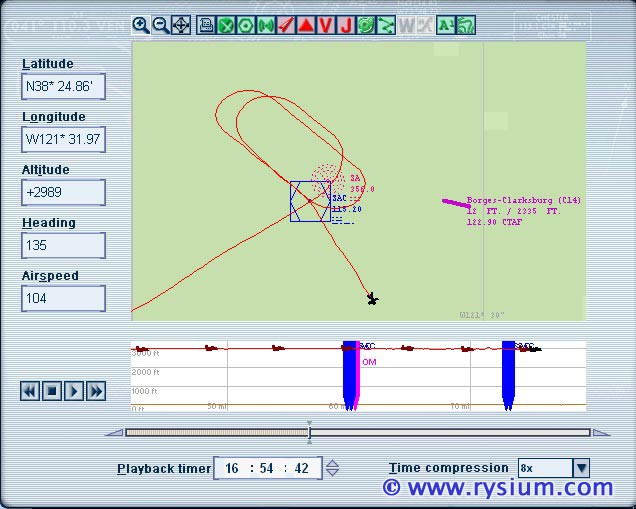Click the red V Victor airways icon
Screen dimensions: 636x509
(326, 25)
